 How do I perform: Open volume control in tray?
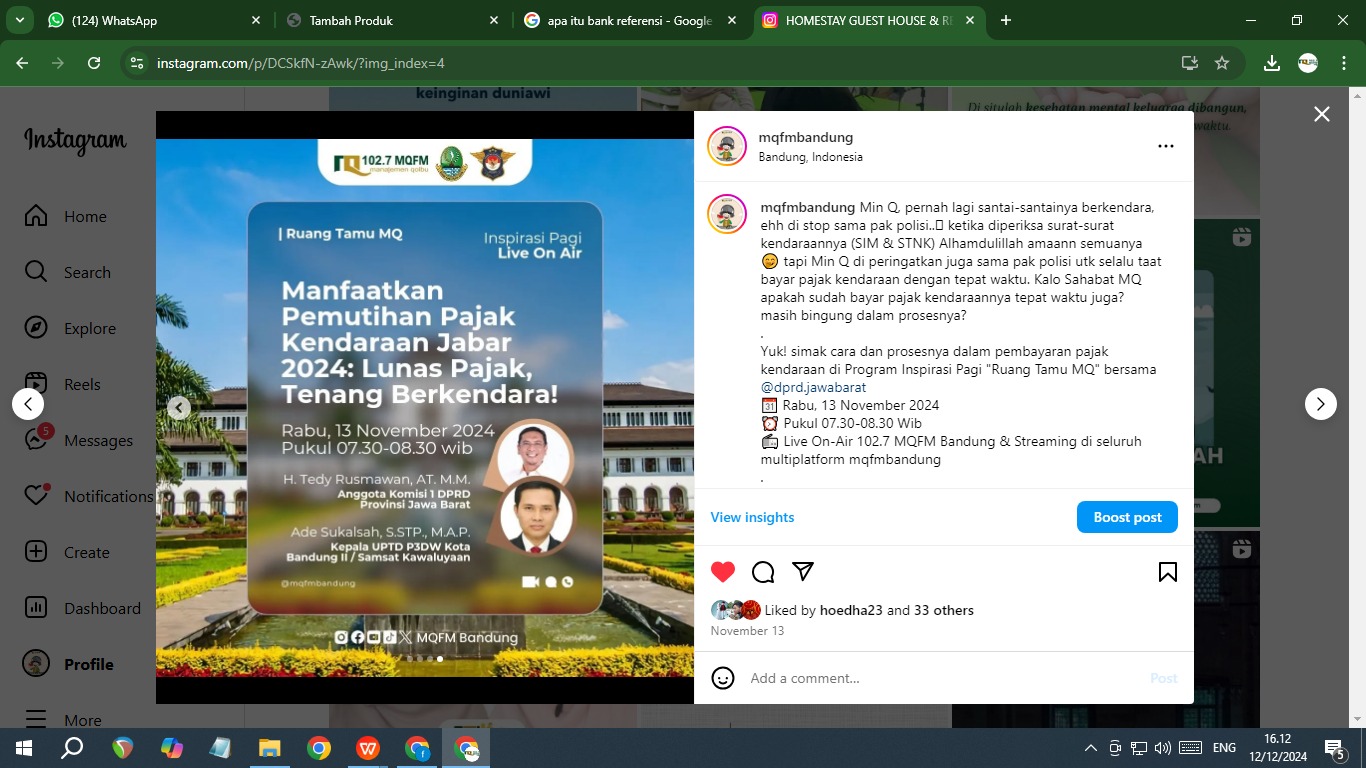coord(1162,748)
